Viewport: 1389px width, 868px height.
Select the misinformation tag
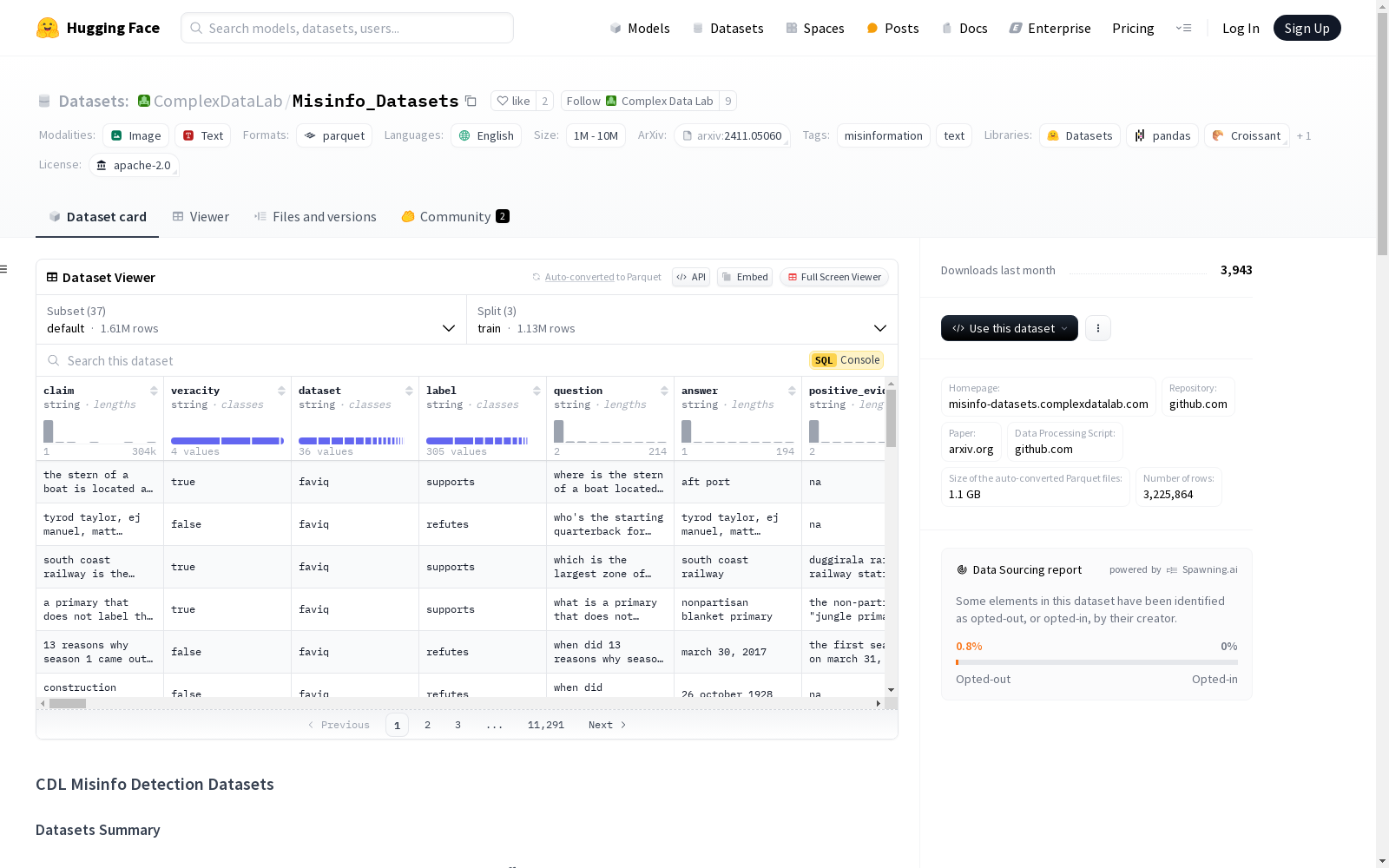(x=884, y=135)
